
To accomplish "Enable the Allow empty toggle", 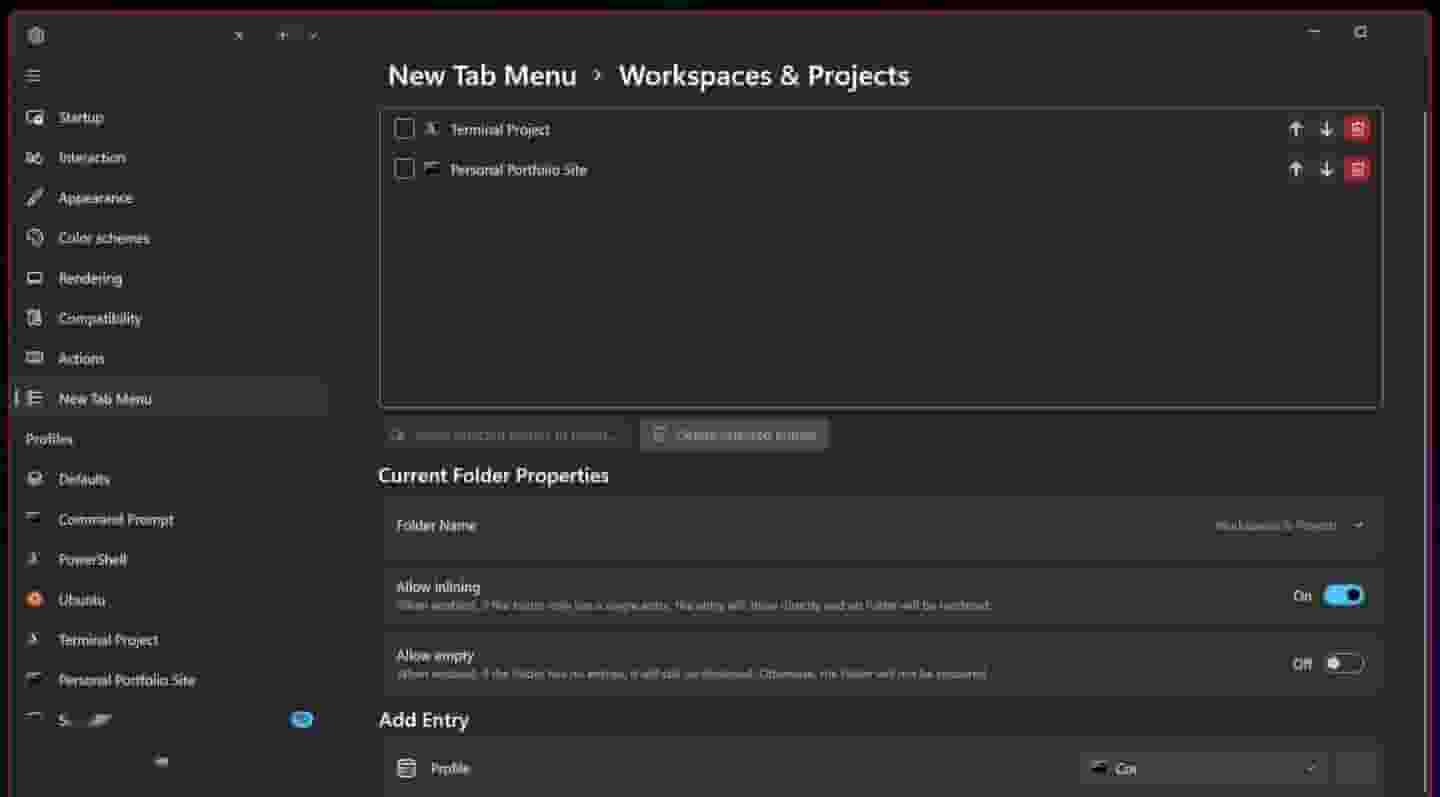I will click(1343, 664).
